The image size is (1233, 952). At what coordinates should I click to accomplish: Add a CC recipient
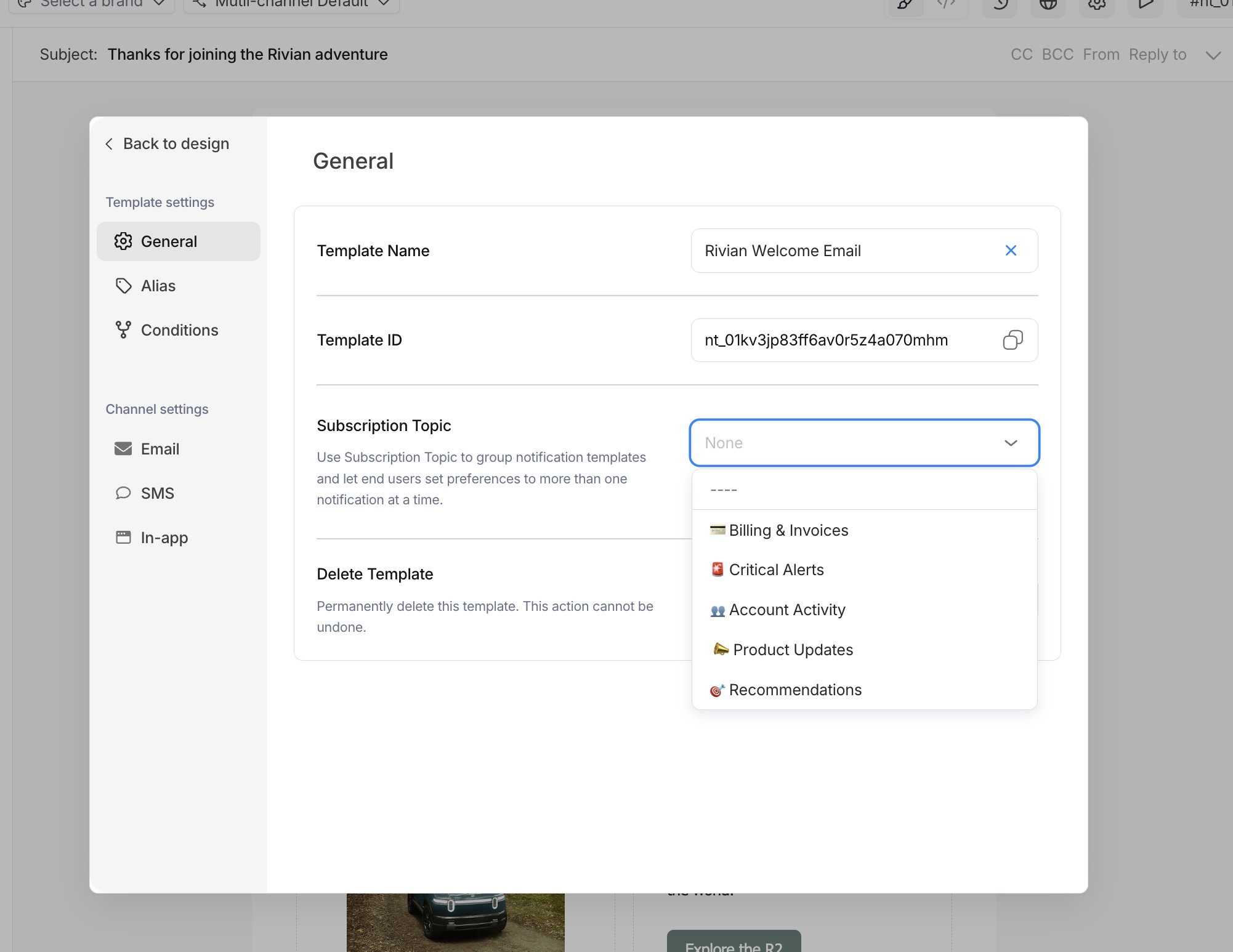point(1021,54)
